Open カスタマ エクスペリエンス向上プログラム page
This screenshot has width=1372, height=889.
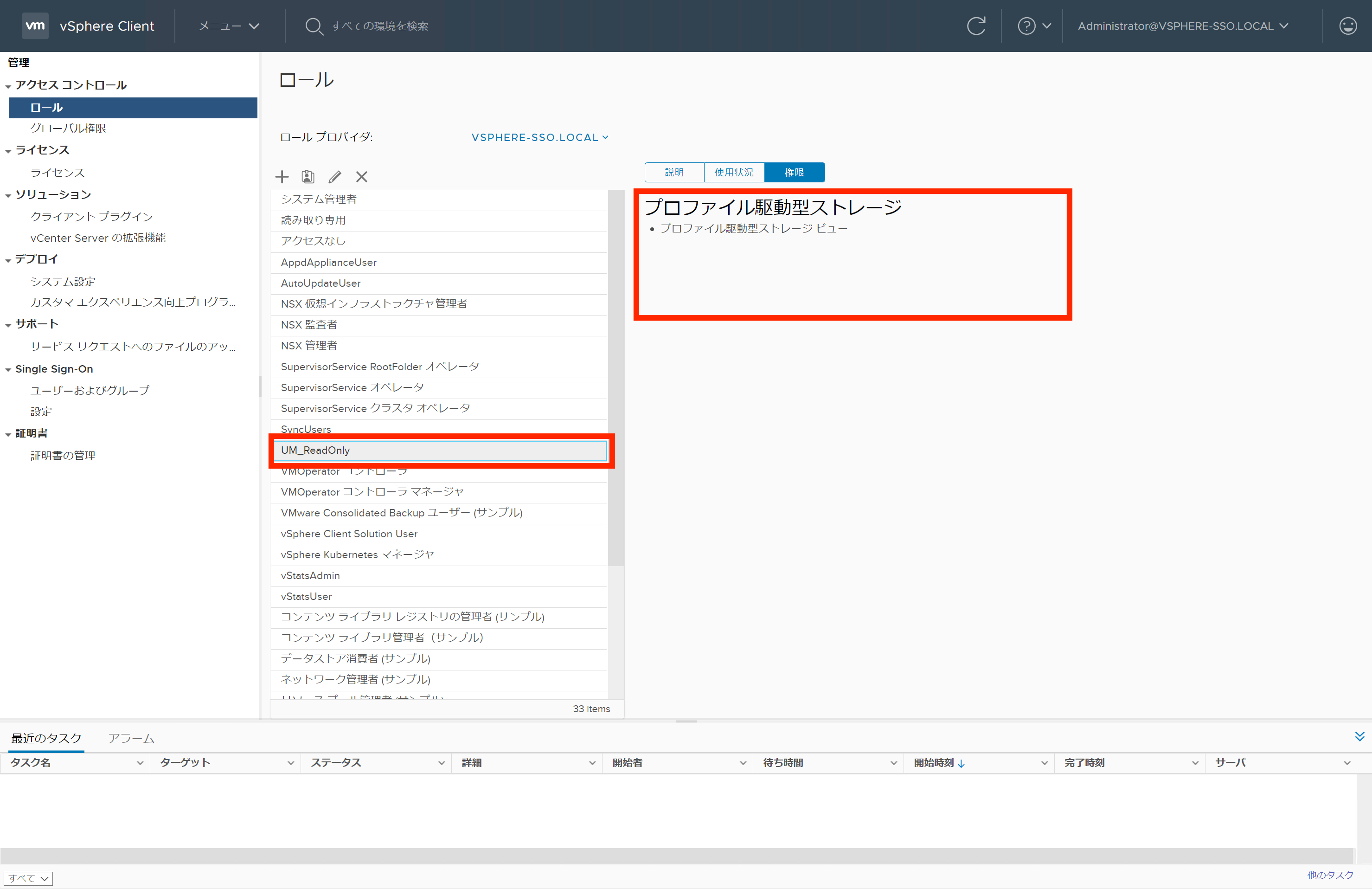click(x=133, y=302)
